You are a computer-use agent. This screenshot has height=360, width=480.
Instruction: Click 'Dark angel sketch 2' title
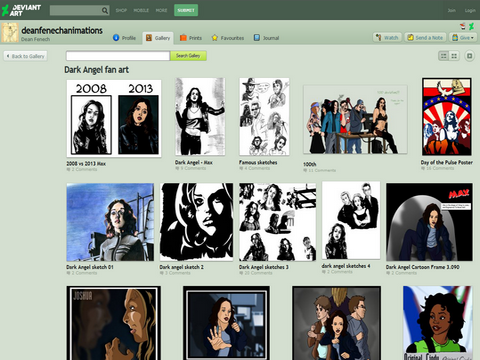click(182, 267)
